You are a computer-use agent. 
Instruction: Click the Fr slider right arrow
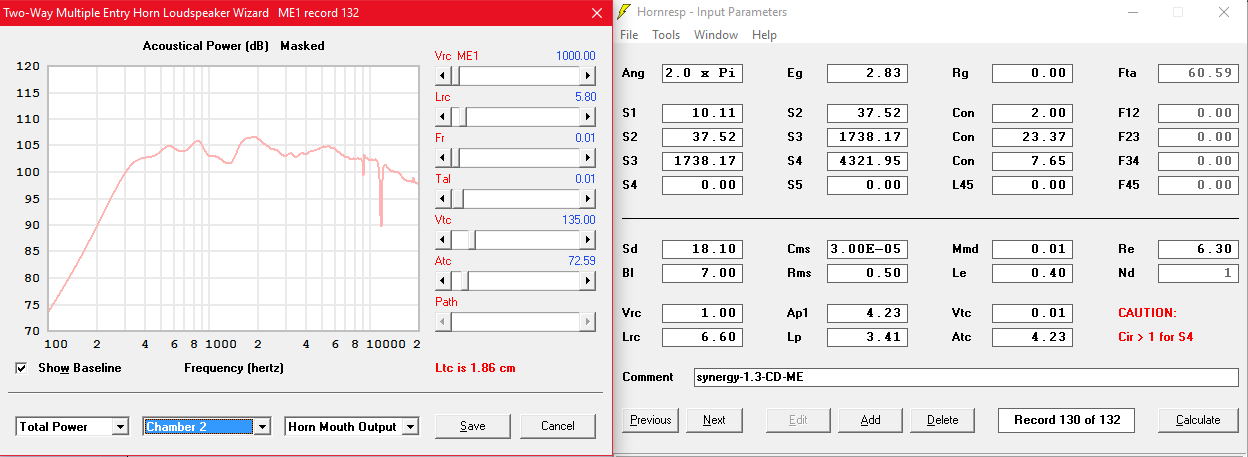click(x=588, y=158)
